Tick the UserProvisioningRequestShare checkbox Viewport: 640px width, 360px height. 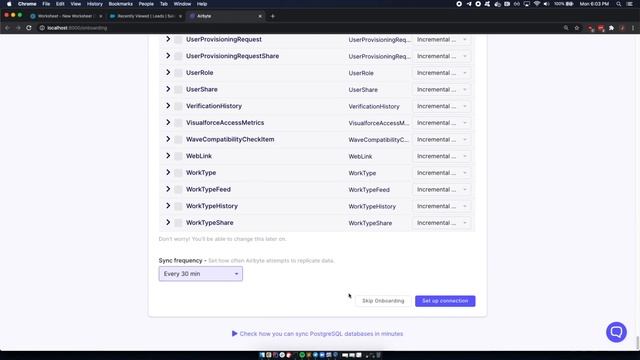pos(178,56)
